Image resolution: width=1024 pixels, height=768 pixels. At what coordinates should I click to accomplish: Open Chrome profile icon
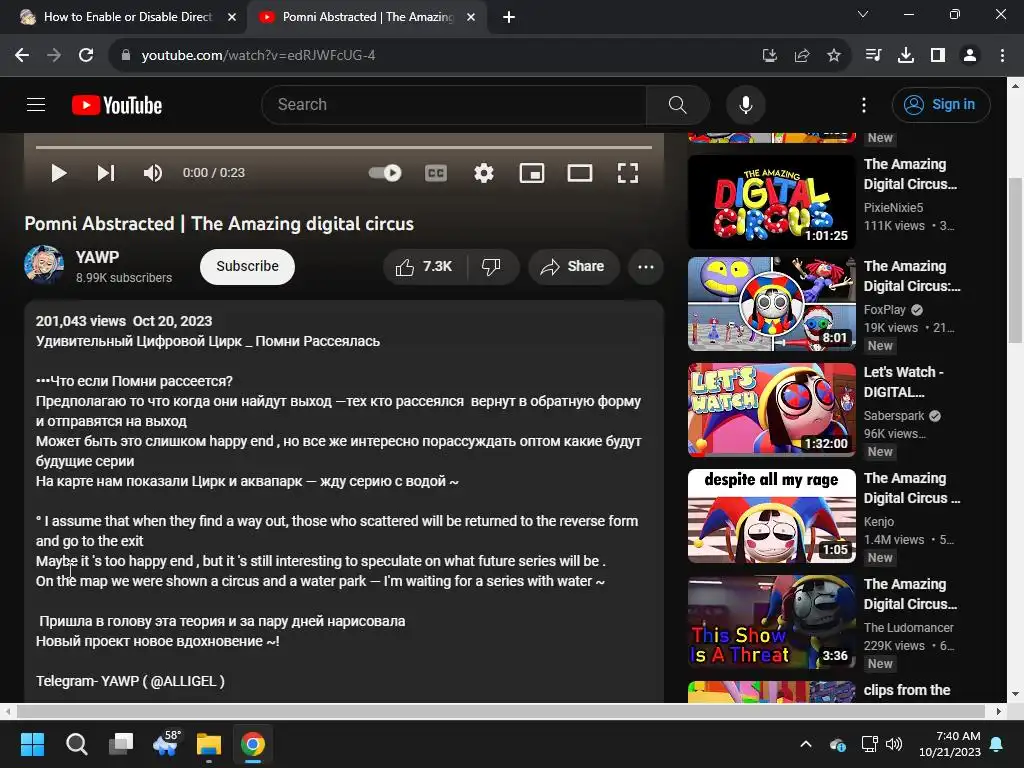pyautogui.click(x=970, y=56)
